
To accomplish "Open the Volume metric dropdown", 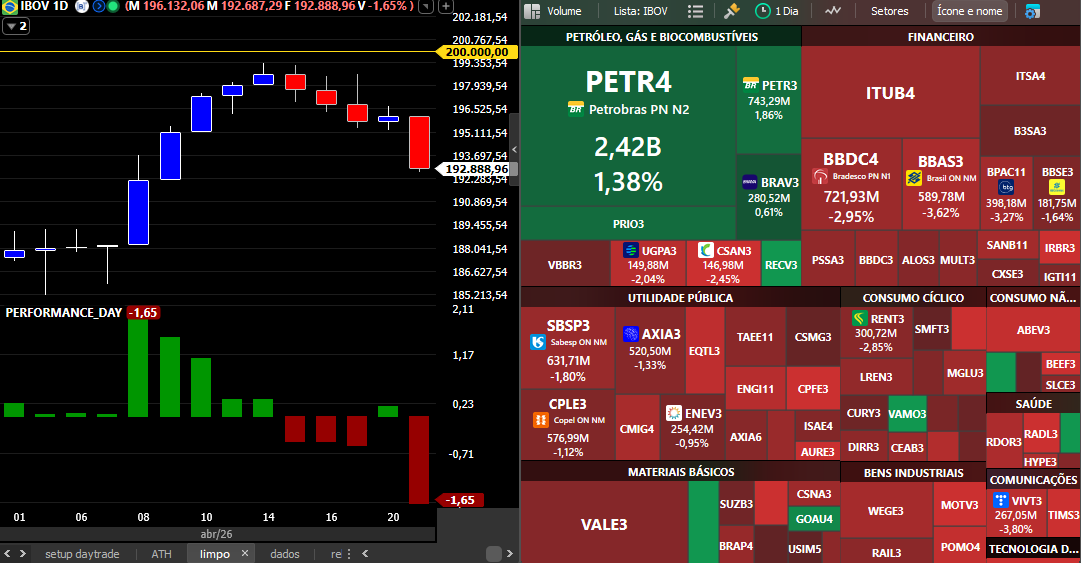I will (564, 11).
